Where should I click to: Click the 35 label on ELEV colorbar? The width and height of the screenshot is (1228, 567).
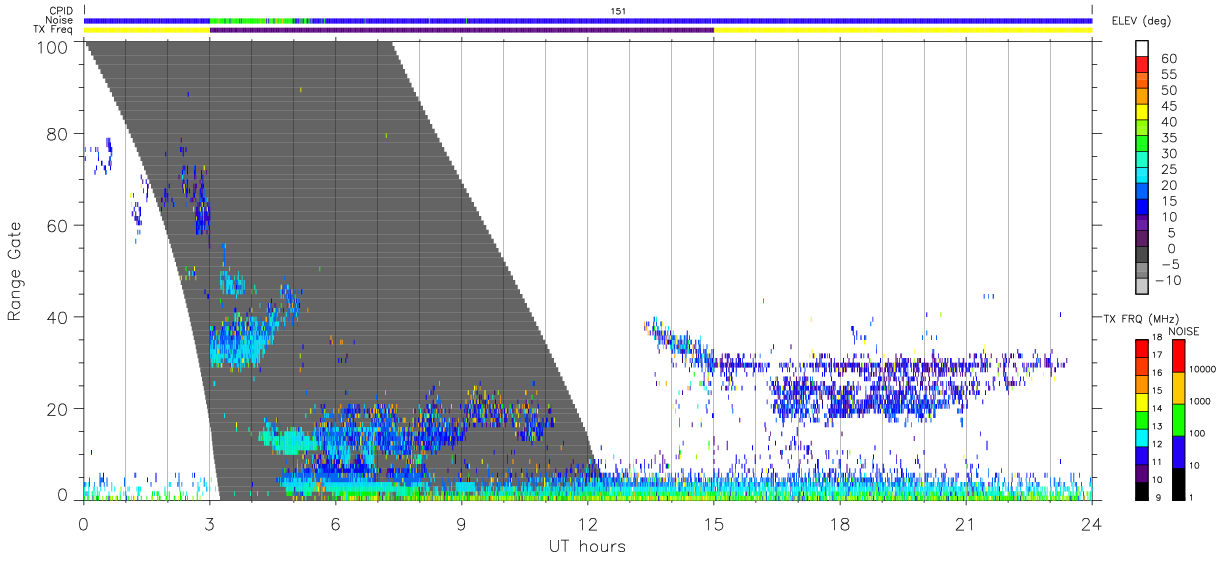coord(1168,138)
